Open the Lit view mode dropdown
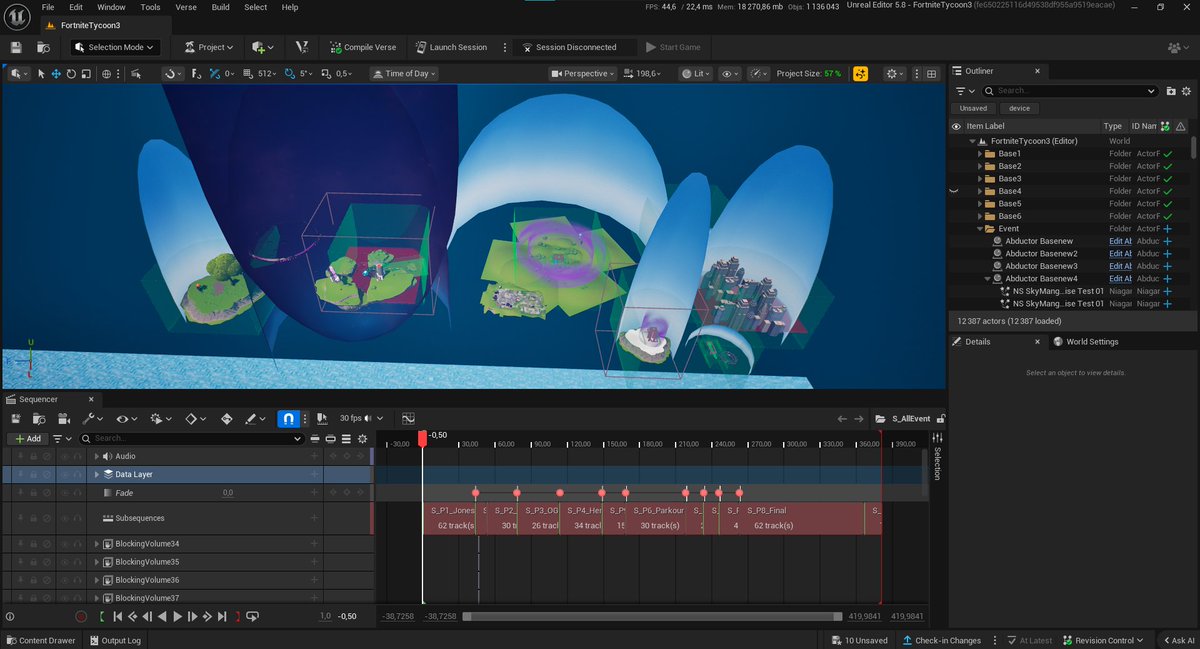Viewport: 1200px width, 649px height. click(x=696, y=73)
